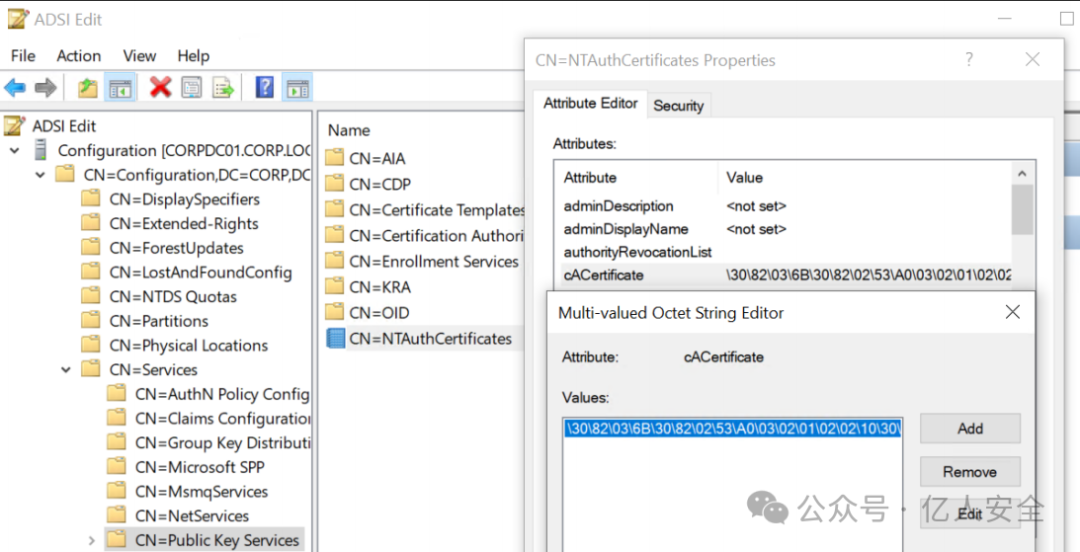Image resolution: width=1080 pixels, height=552 pixels.
Task: Select CN=Partitions in the tree
Action: [x=159, y=321]
